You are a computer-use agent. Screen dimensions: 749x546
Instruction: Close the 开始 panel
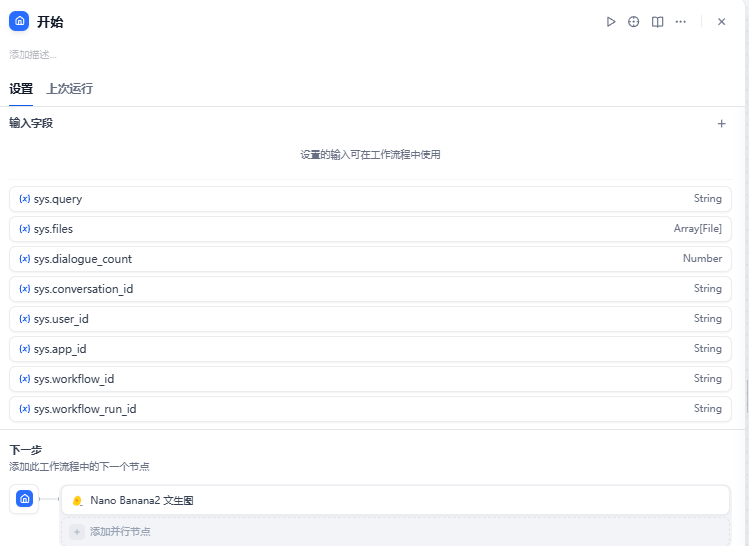pos(721,22)
